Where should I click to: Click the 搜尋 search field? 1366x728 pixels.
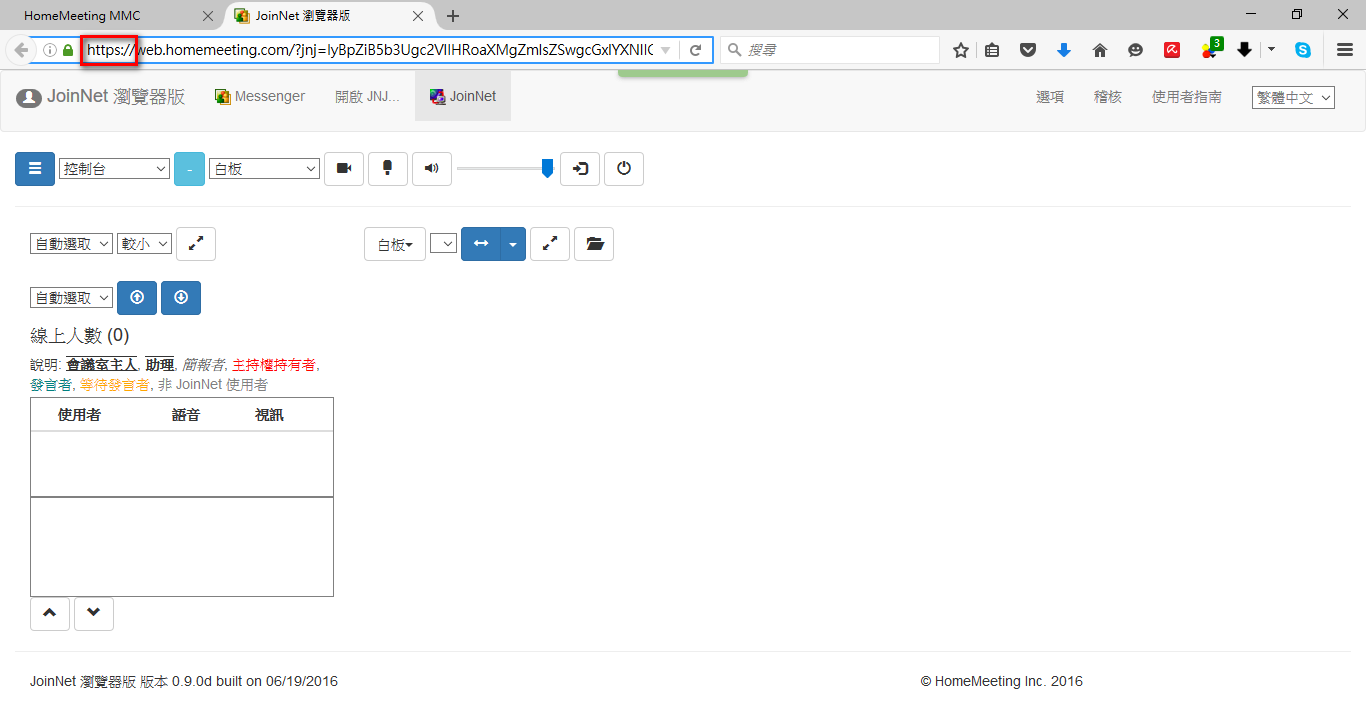pyautogui.click(x=830, y=50)
